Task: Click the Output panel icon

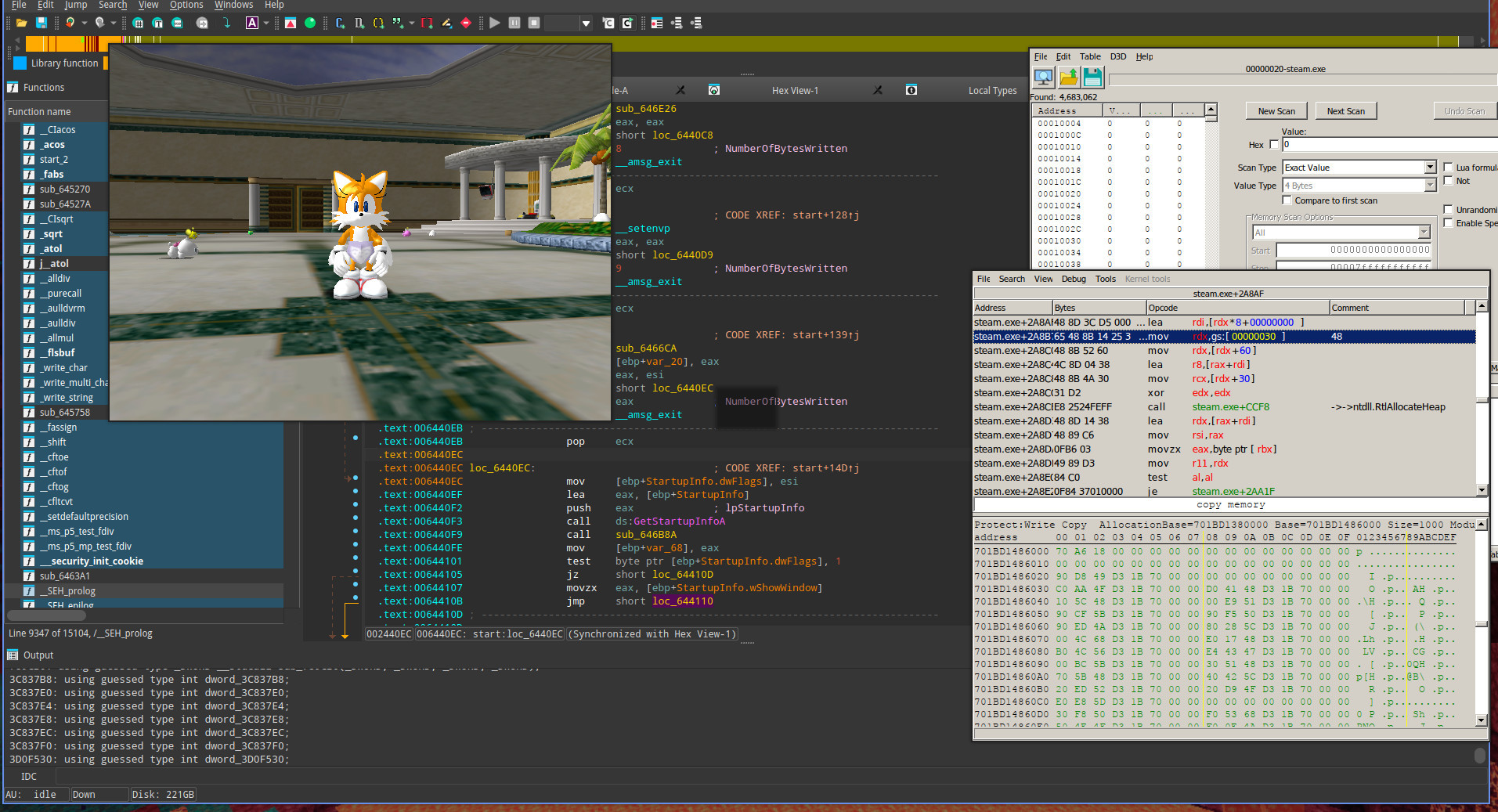Action: point(13,655)
